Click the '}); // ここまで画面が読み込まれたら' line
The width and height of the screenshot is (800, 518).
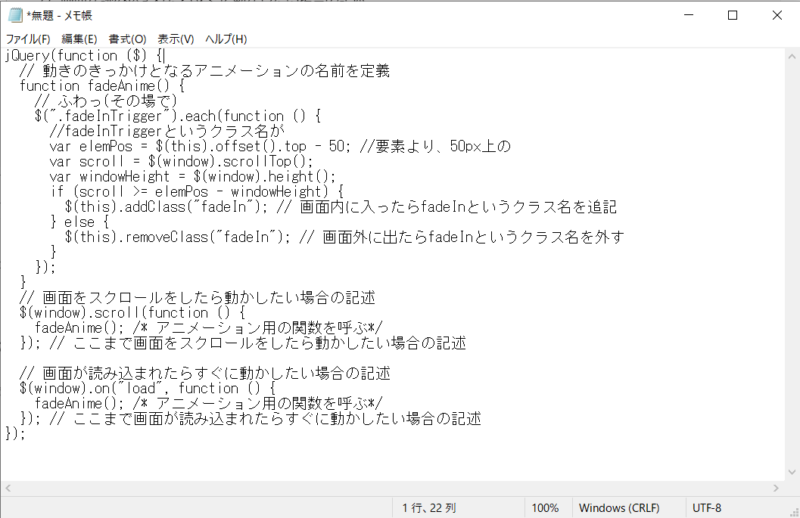[x=250, y=418]
